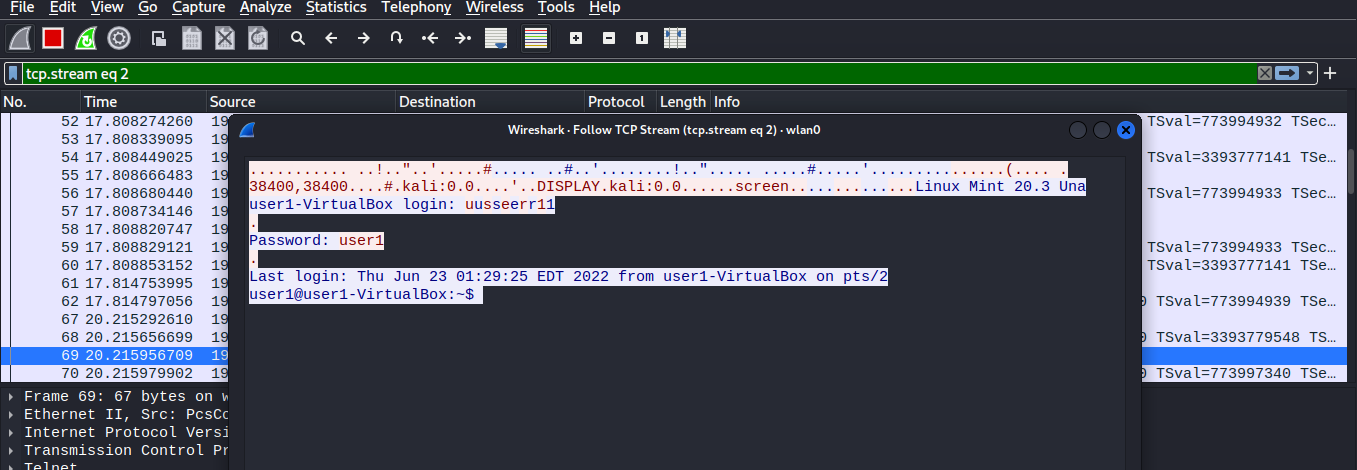Open a capture file from the toolbar
This screenshot has width=1357, height=470.
coord(158,38)
